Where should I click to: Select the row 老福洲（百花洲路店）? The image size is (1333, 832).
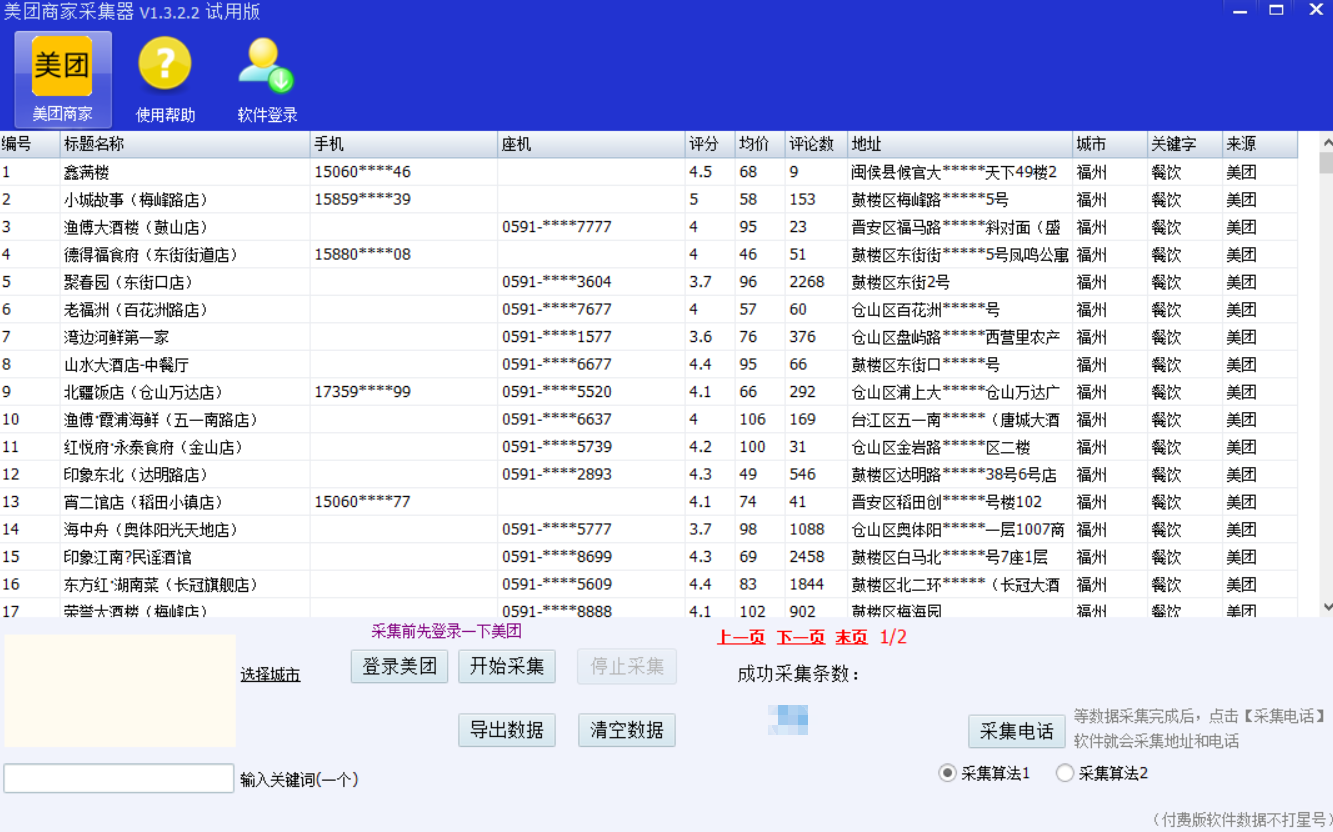point(649,310)
